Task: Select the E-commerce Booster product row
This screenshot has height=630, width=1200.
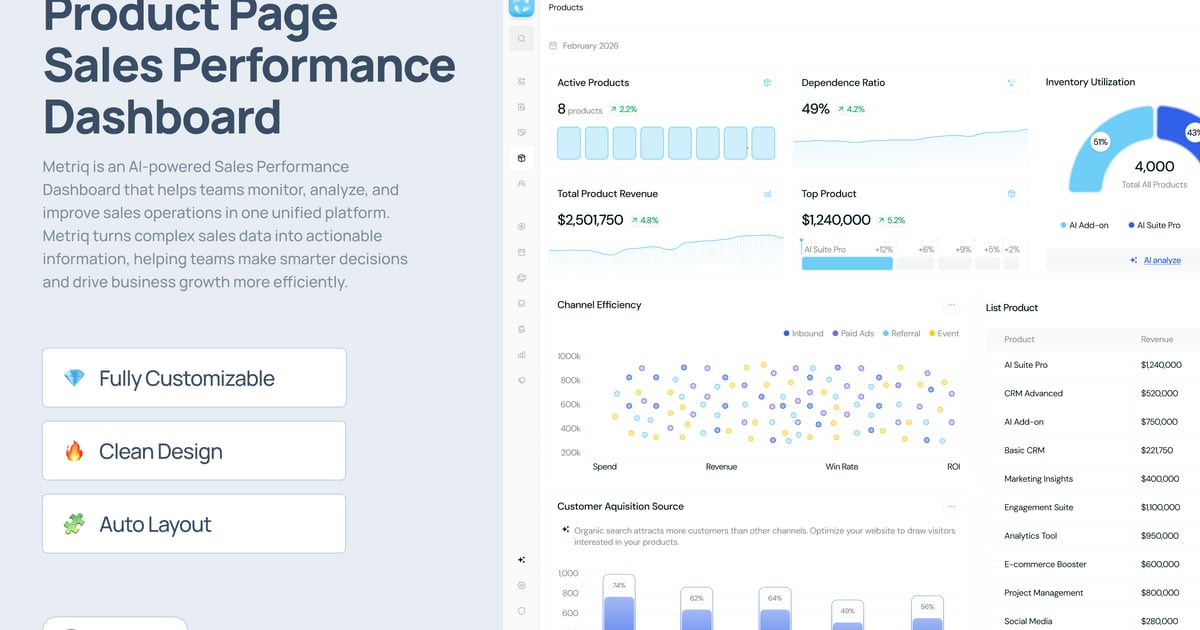Action: coord(1093,565)
